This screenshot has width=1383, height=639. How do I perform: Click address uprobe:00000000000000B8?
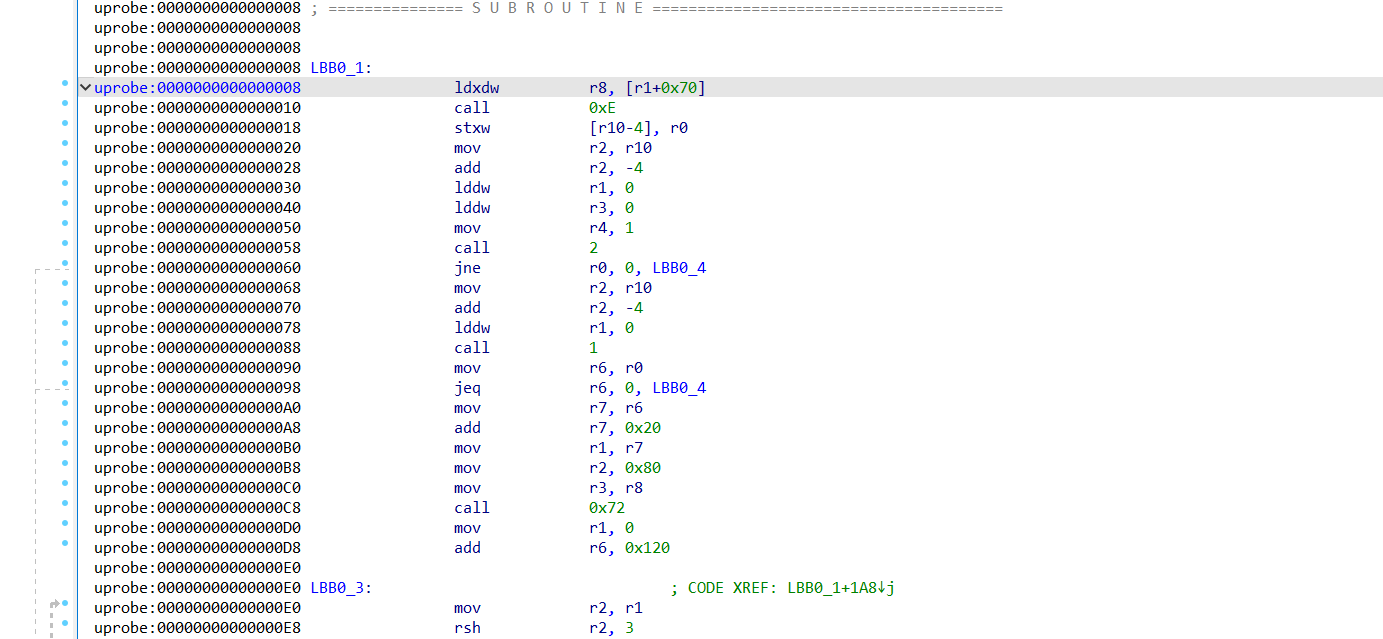click(197, 468)
